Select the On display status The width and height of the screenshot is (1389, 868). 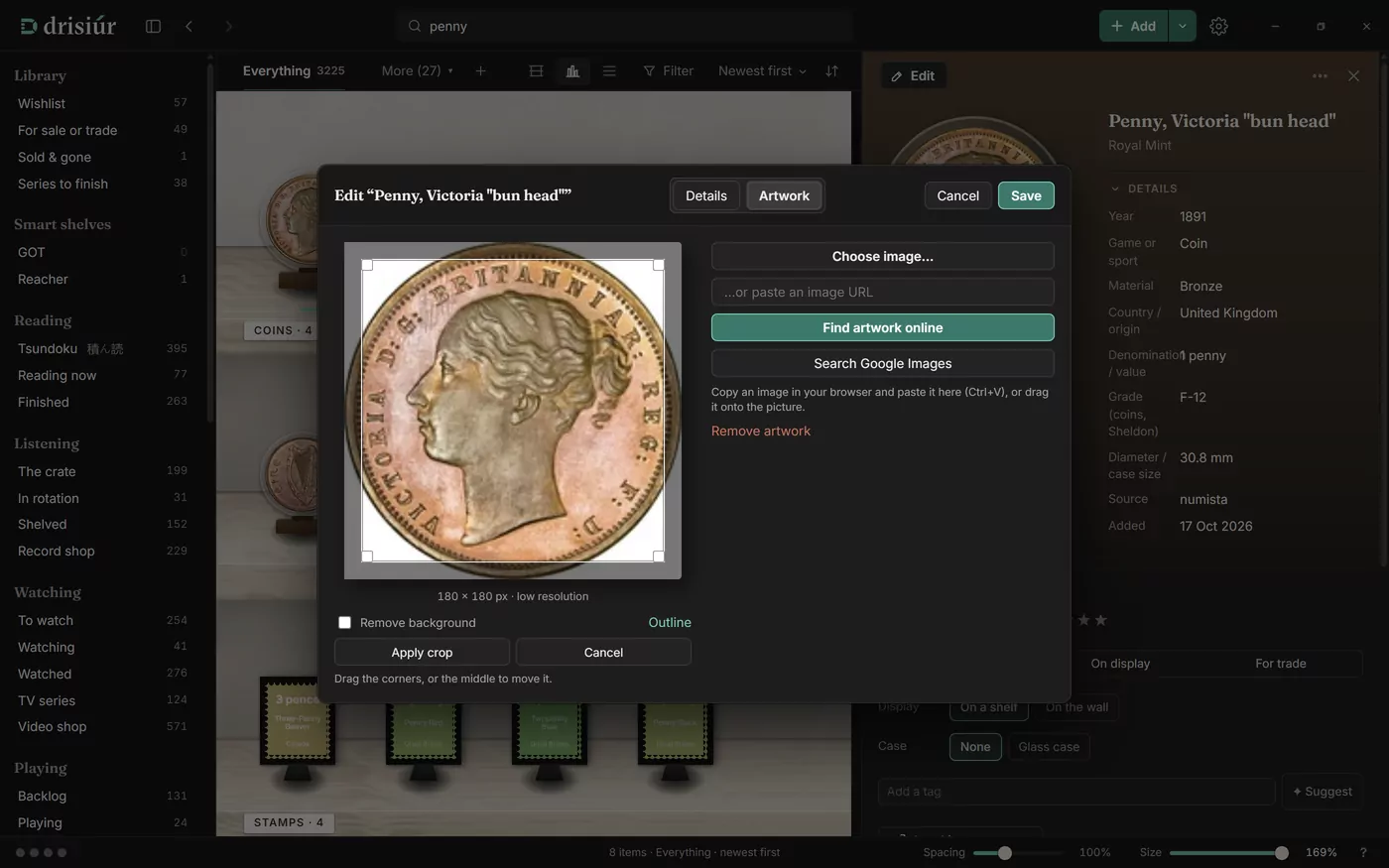coord(1120,663)
